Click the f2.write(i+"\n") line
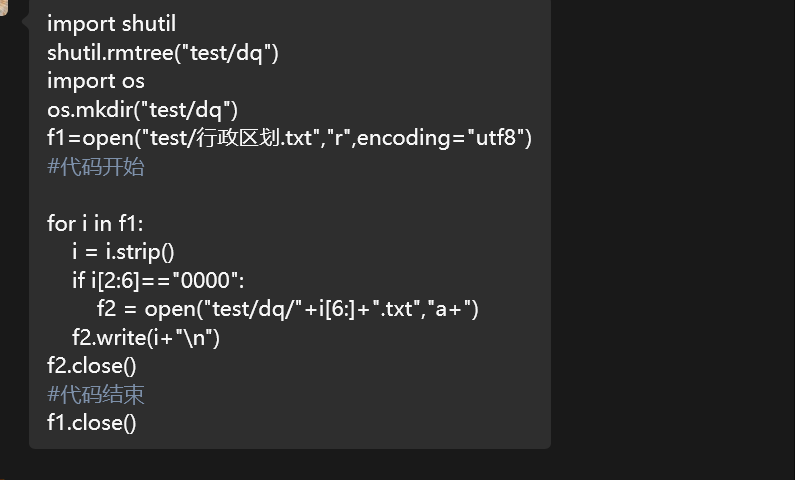 (146, 337)
